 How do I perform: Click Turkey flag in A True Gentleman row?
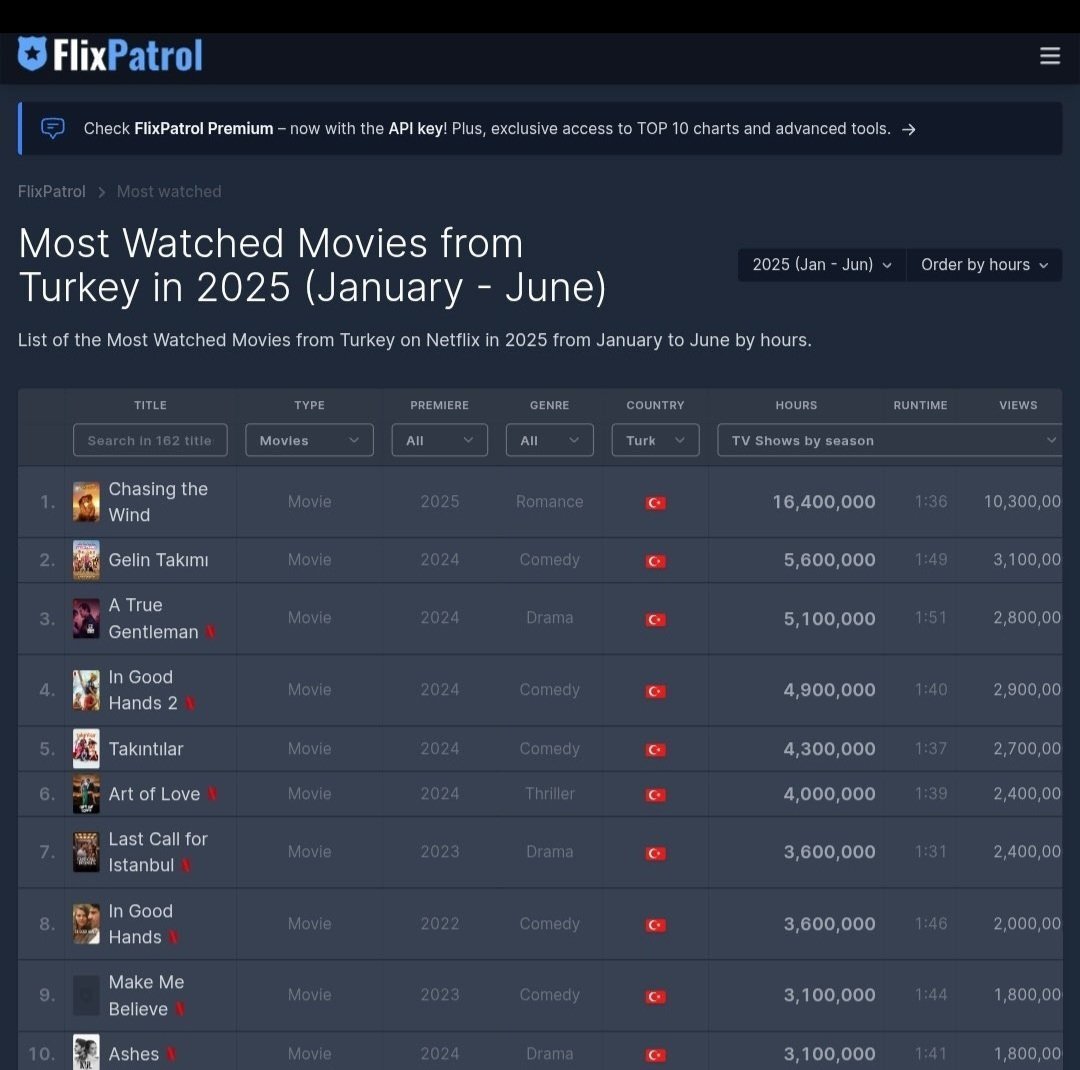click(655, 619)
